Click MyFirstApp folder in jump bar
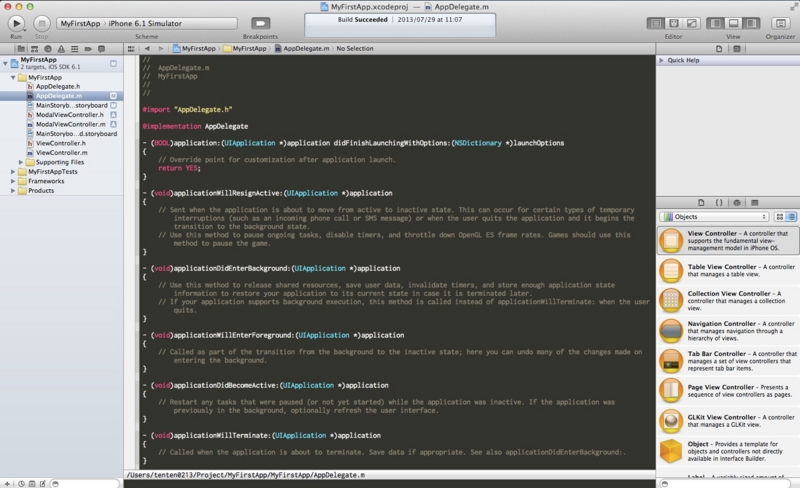 point(245,48)
